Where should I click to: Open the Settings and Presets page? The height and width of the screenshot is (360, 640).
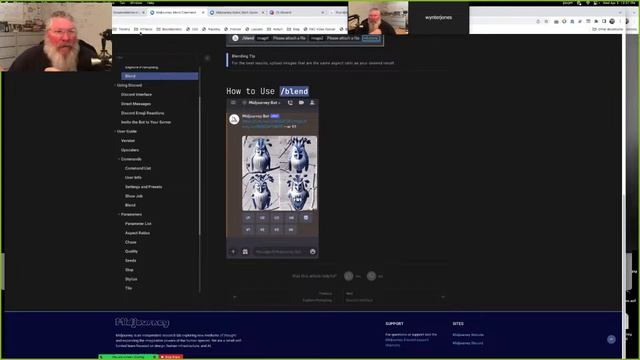[143, 187]
